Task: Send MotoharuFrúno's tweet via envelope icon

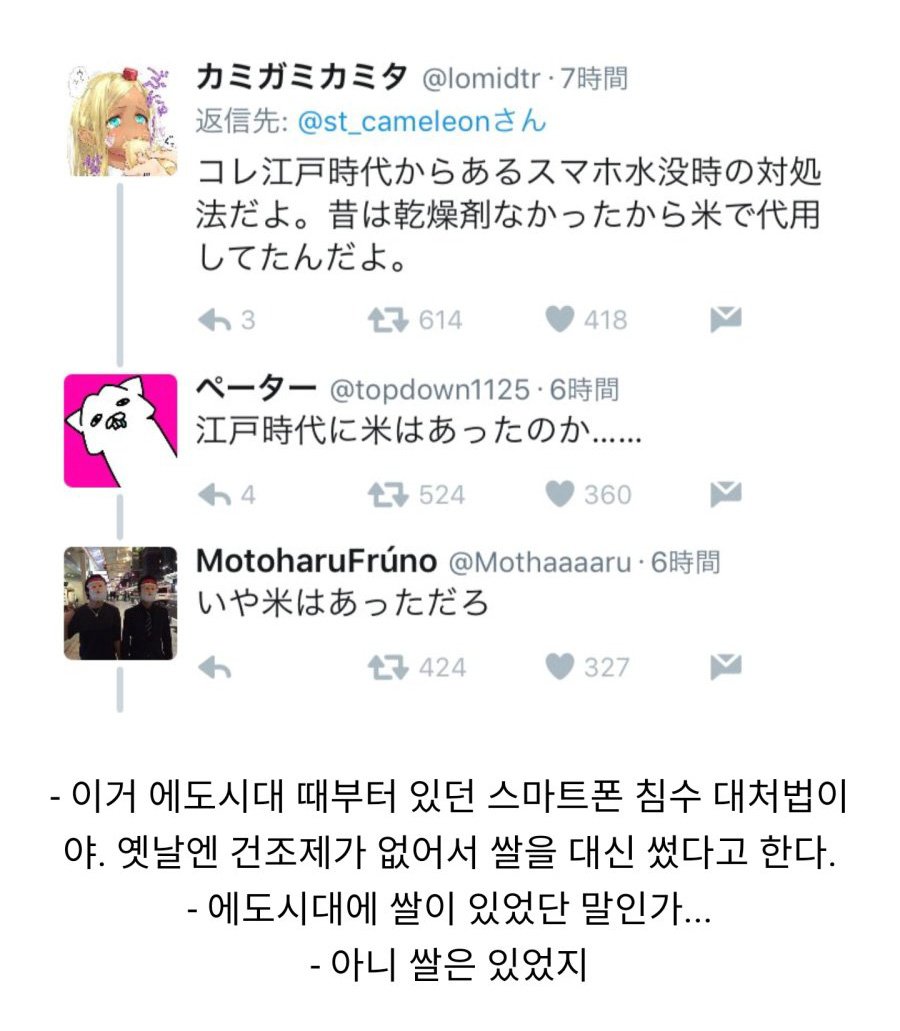Action: 726,667
